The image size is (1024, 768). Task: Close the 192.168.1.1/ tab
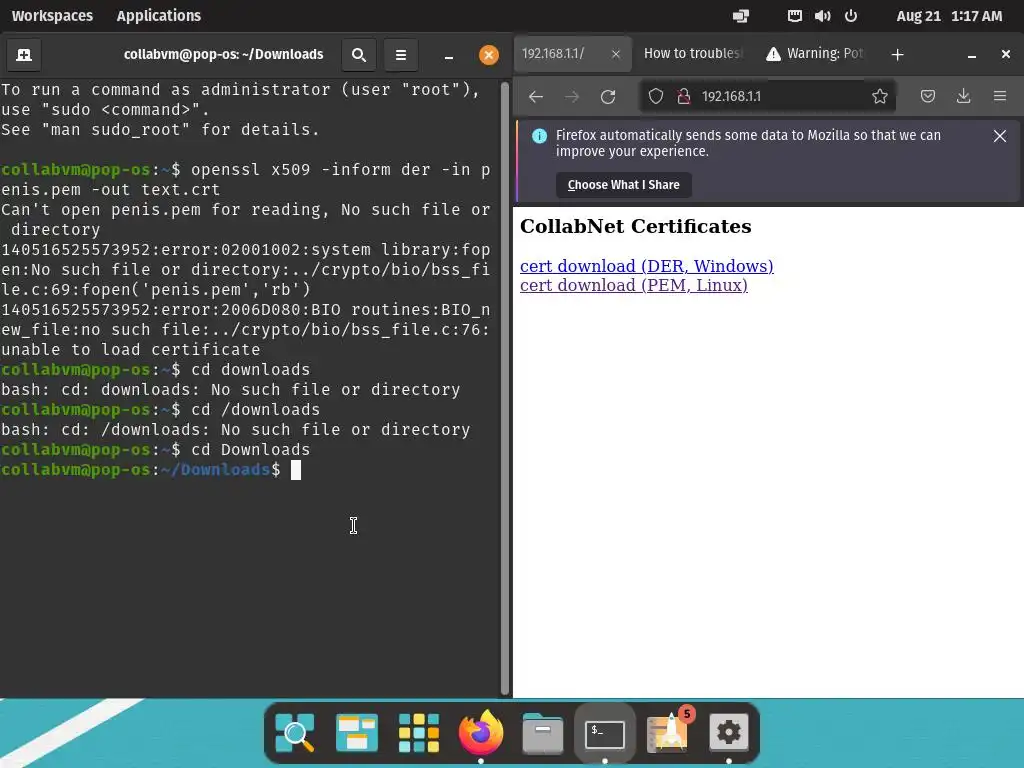(x=615, y=54)
